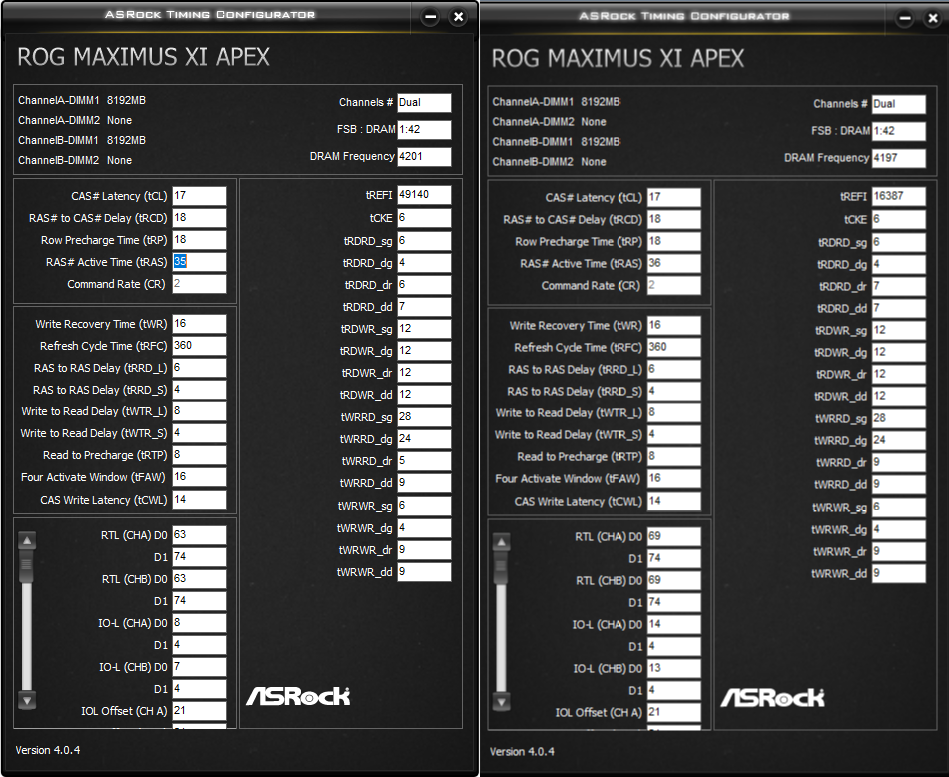Click tWTR_S field in left window

[x=199, y=433]
